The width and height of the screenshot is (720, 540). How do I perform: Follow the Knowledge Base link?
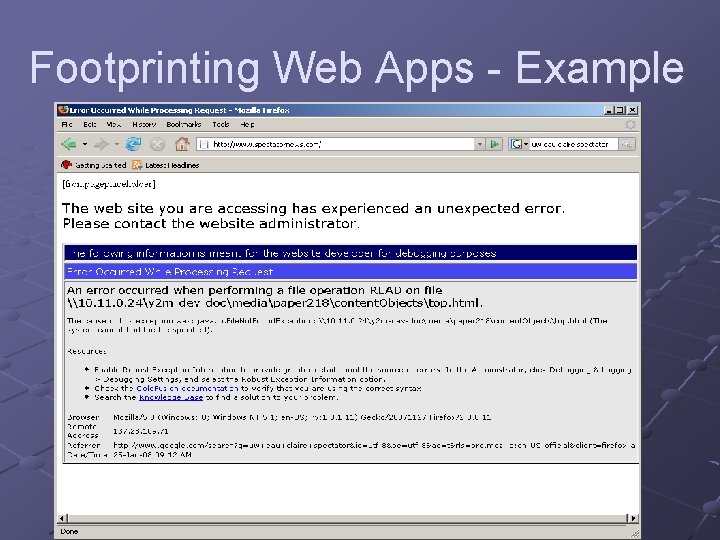tap(171, 398)
